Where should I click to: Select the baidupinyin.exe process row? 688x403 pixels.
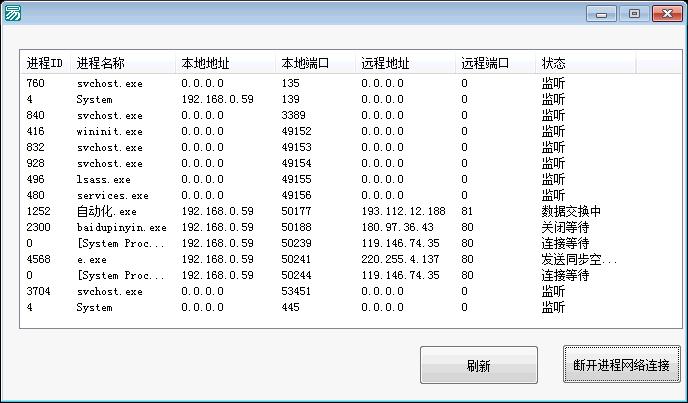[x=121, y=228]
